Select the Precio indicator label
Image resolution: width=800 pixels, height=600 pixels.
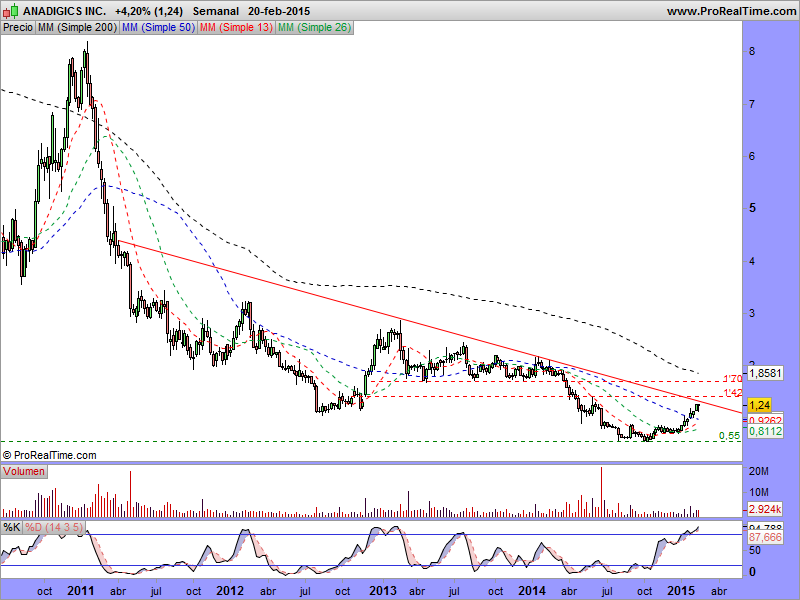pyautogui.click(x=18, y=28)
